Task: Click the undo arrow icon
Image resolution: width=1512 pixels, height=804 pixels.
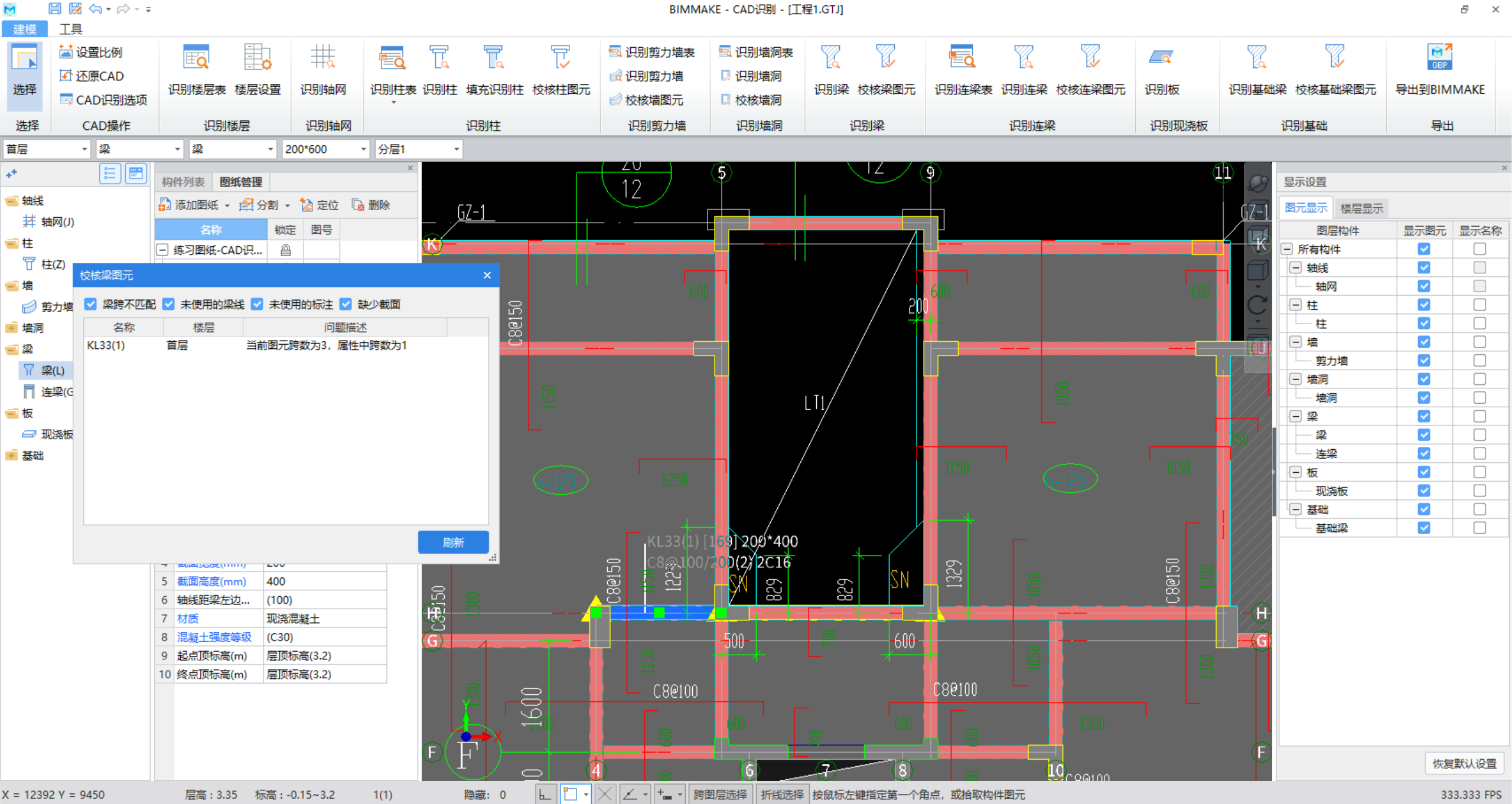Action: [x=95, y=9]
